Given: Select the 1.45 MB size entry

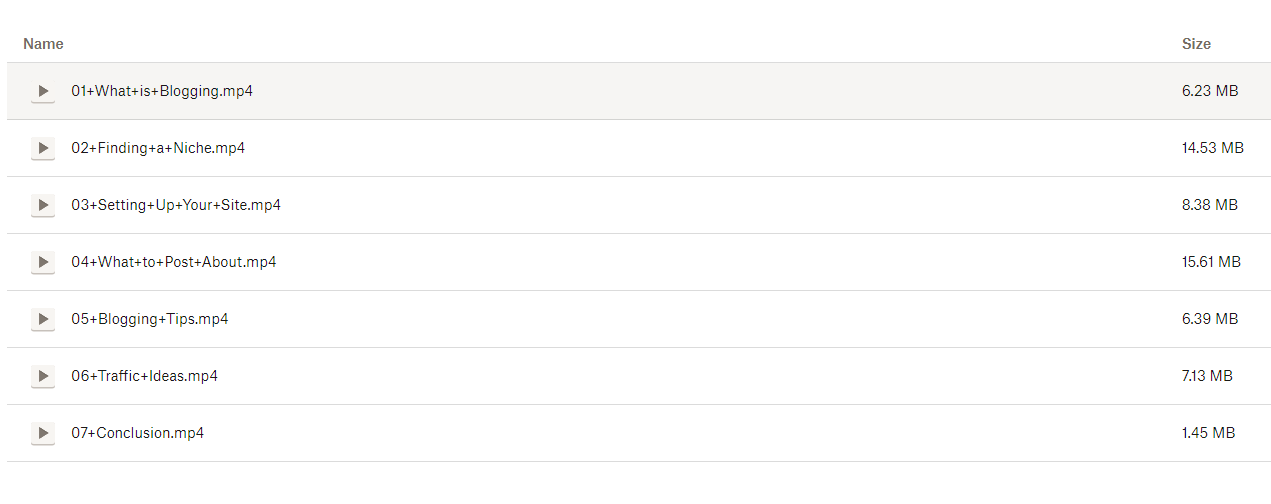Looking at the screenshot, I should pyautogui.click(x=1208, y=433).
